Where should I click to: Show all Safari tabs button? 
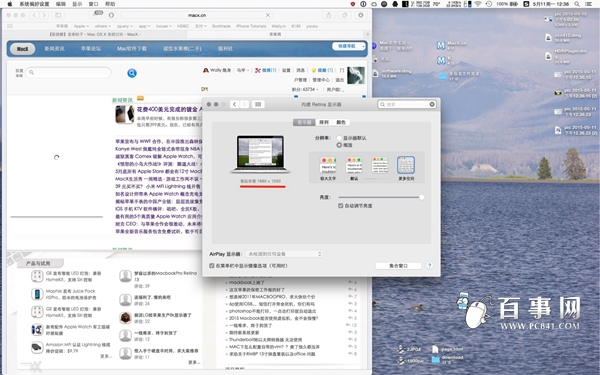pos(344,15)
